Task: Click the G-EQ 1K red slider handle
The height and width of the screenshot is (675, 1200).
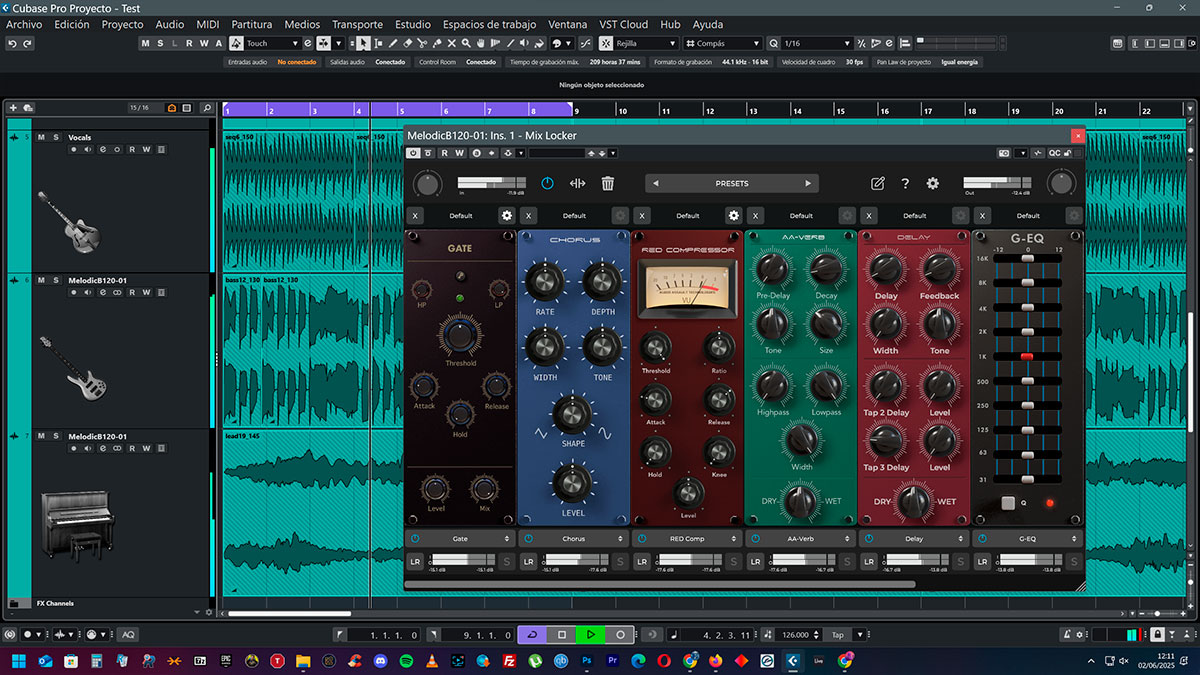Action: pos(1026,357)
